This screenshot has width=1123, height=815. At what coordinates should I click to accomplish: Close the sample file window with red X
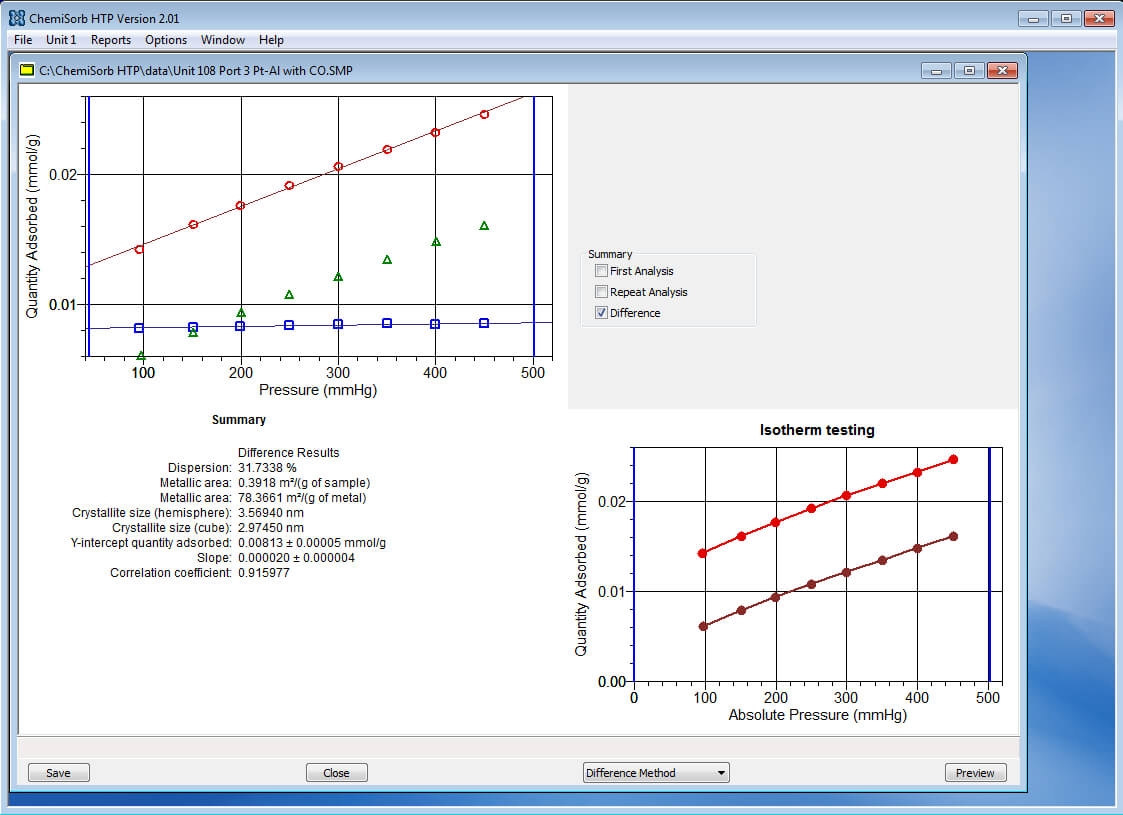pos(1001,70)
